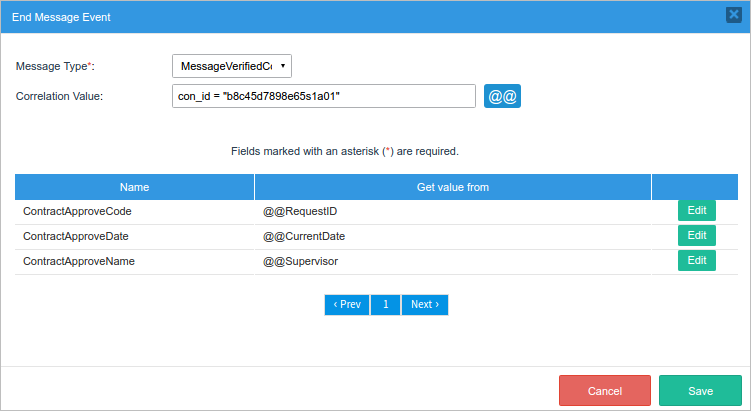Select the ContractApproveCode name cell
The width and height of the screenshot is (751, 411).
pyautogui.click(x=78, y=212)
